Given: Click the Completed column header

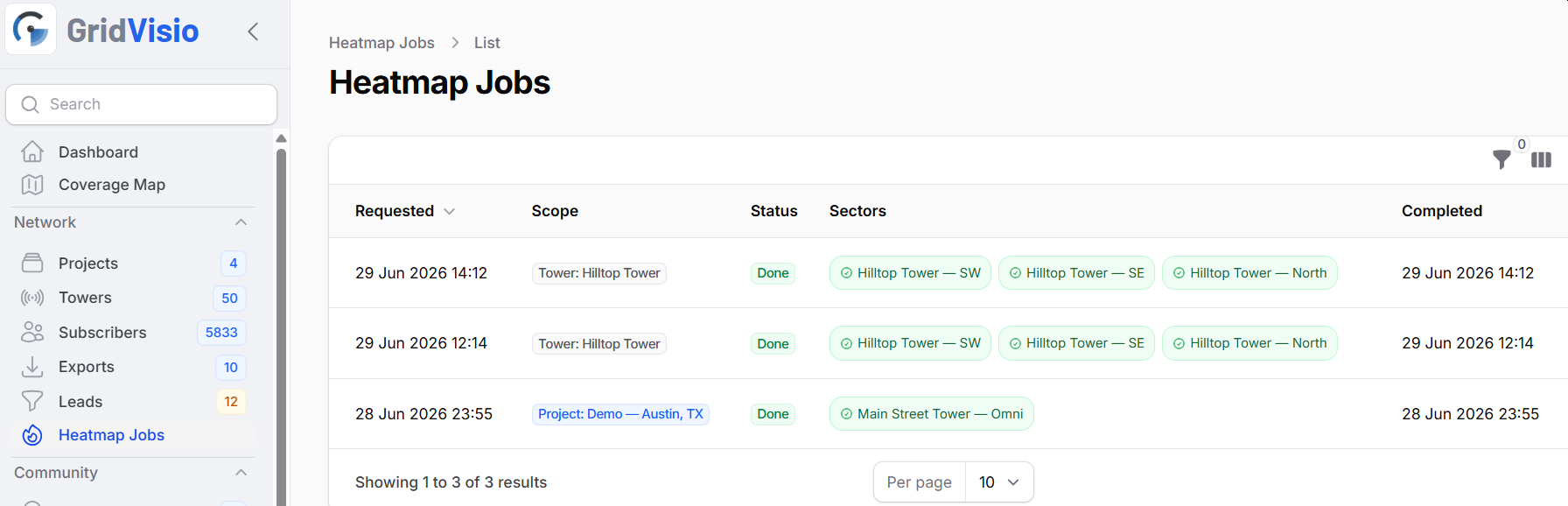Looking at the screenshot, I should [1442, 211].
